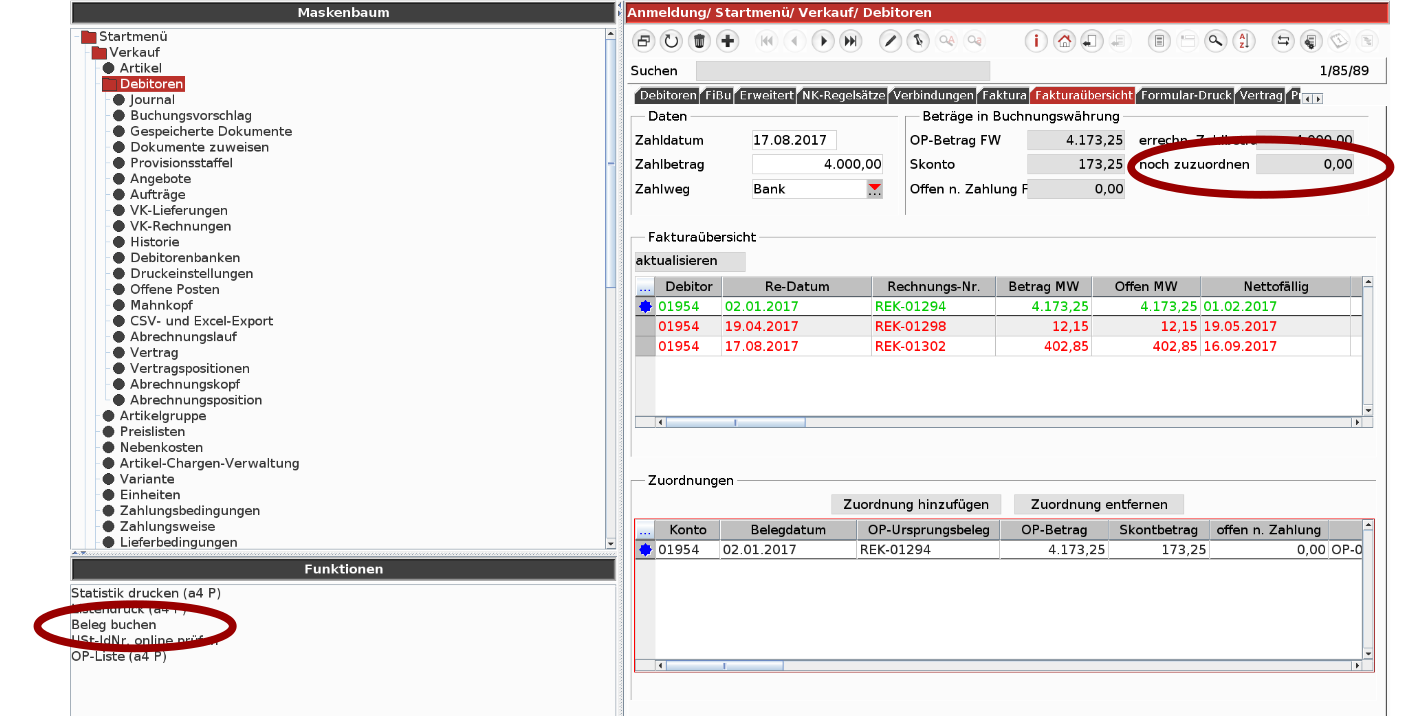This screenshot has width=1402, height=718.
Task: Click the home start menu icon
Action: tap(1064, 41)
